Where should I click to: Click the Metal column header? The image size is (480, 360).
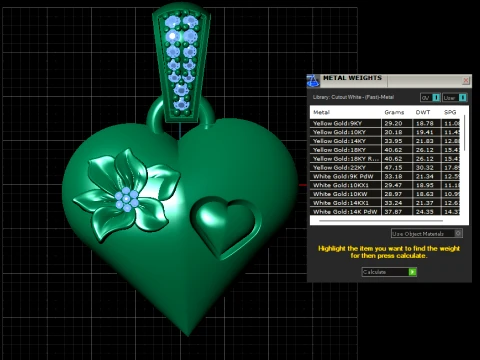321,112
